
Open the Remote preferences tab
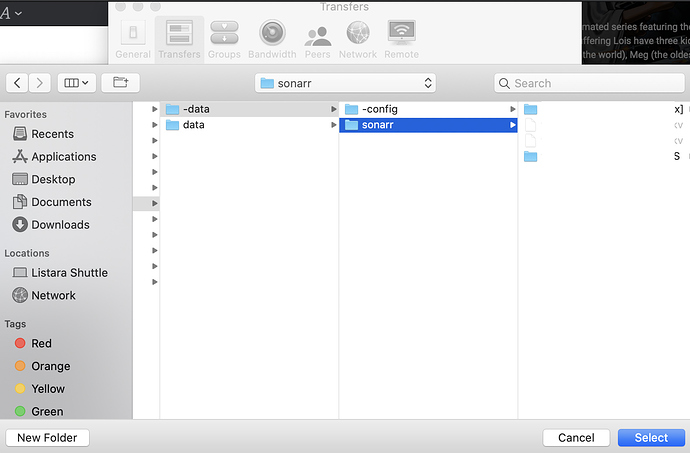pos(401,39)
